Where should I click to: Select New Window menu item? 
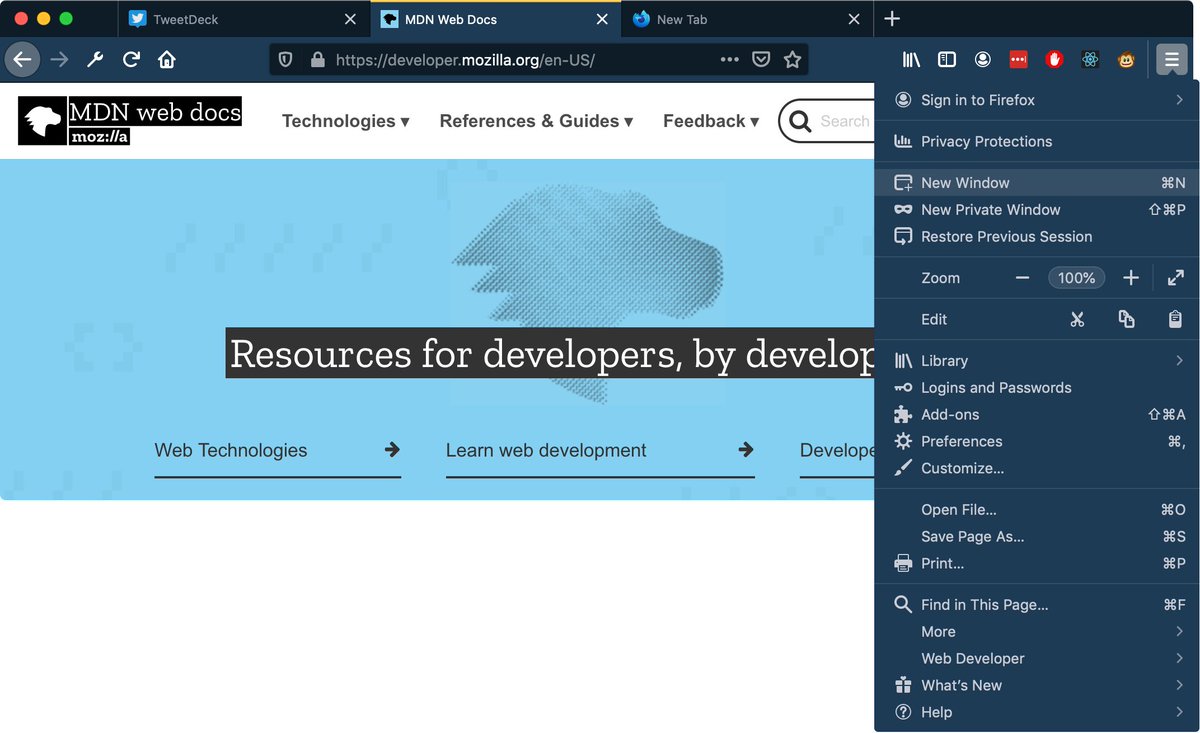click(x=1037, y=183)
